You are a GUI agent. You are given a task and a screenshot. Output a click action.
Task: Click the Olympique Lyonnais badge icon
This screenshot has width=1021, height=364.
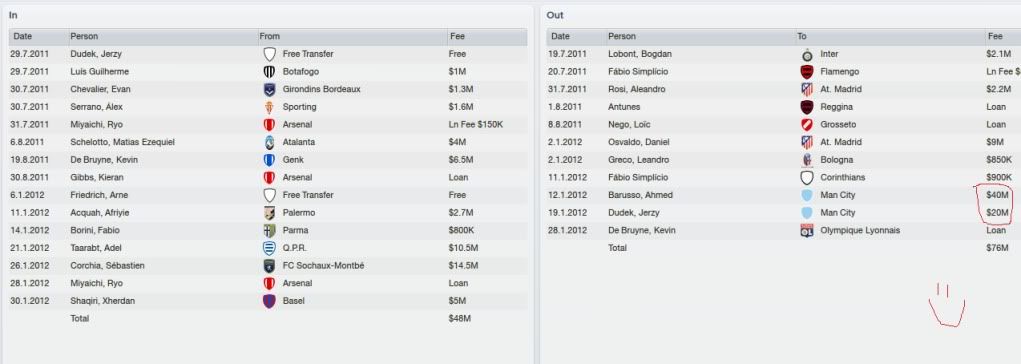(807, 231)
